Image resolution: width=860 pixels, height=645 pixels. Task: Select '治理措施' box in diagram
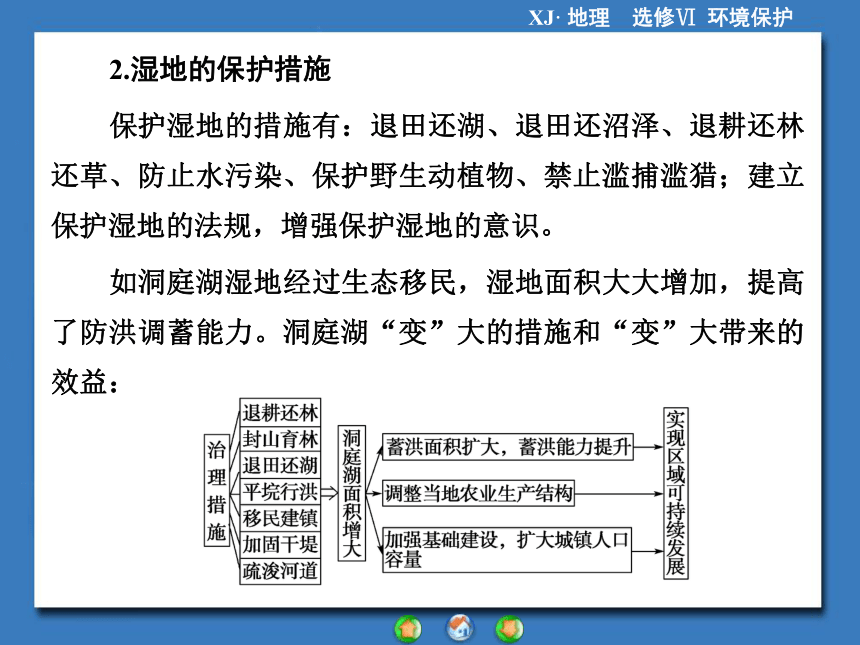[x=216, y=490]
